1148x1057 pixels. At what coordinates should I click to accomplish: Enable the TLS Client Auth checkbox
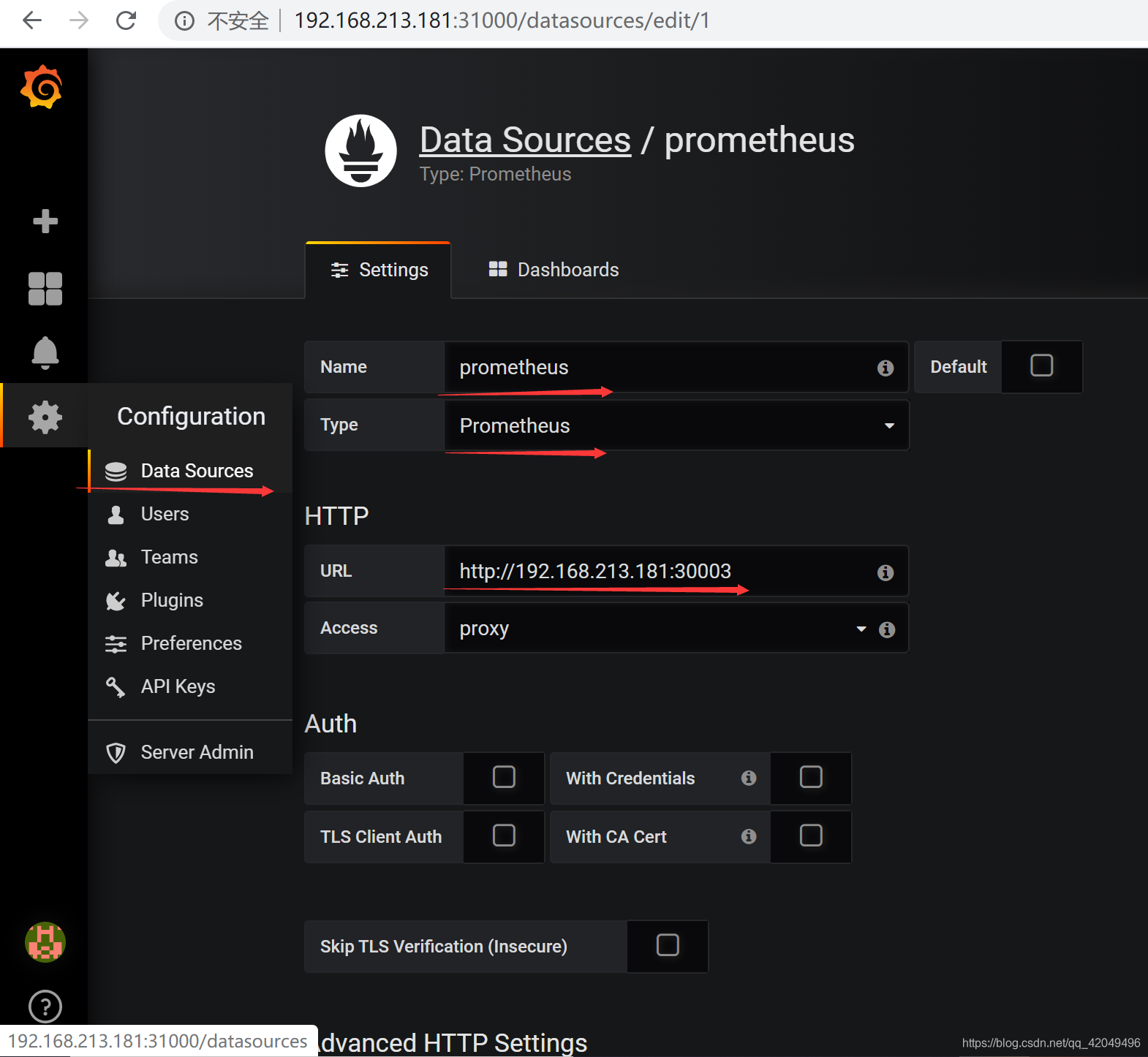(504, 835)
